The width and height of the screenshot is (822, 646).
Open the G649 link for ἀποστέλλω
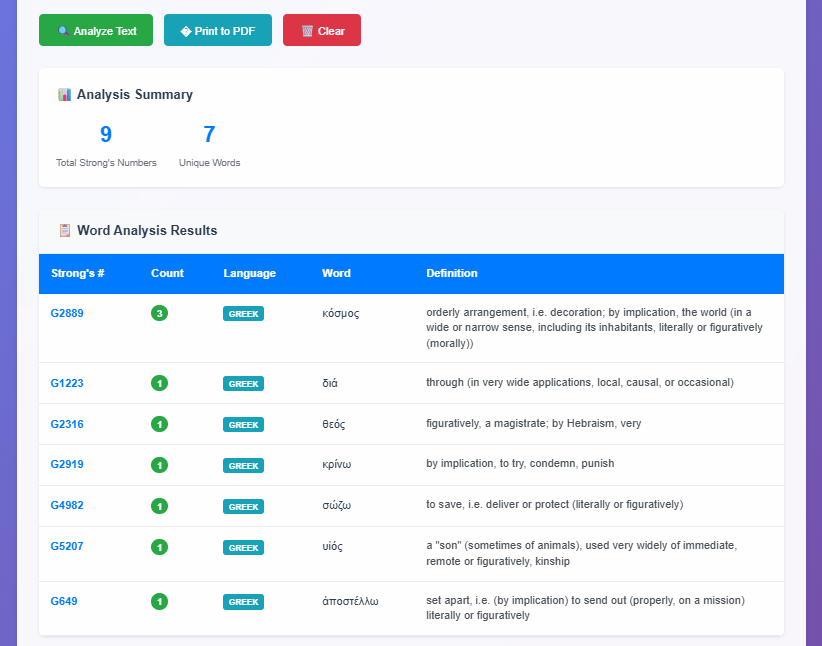63,601
